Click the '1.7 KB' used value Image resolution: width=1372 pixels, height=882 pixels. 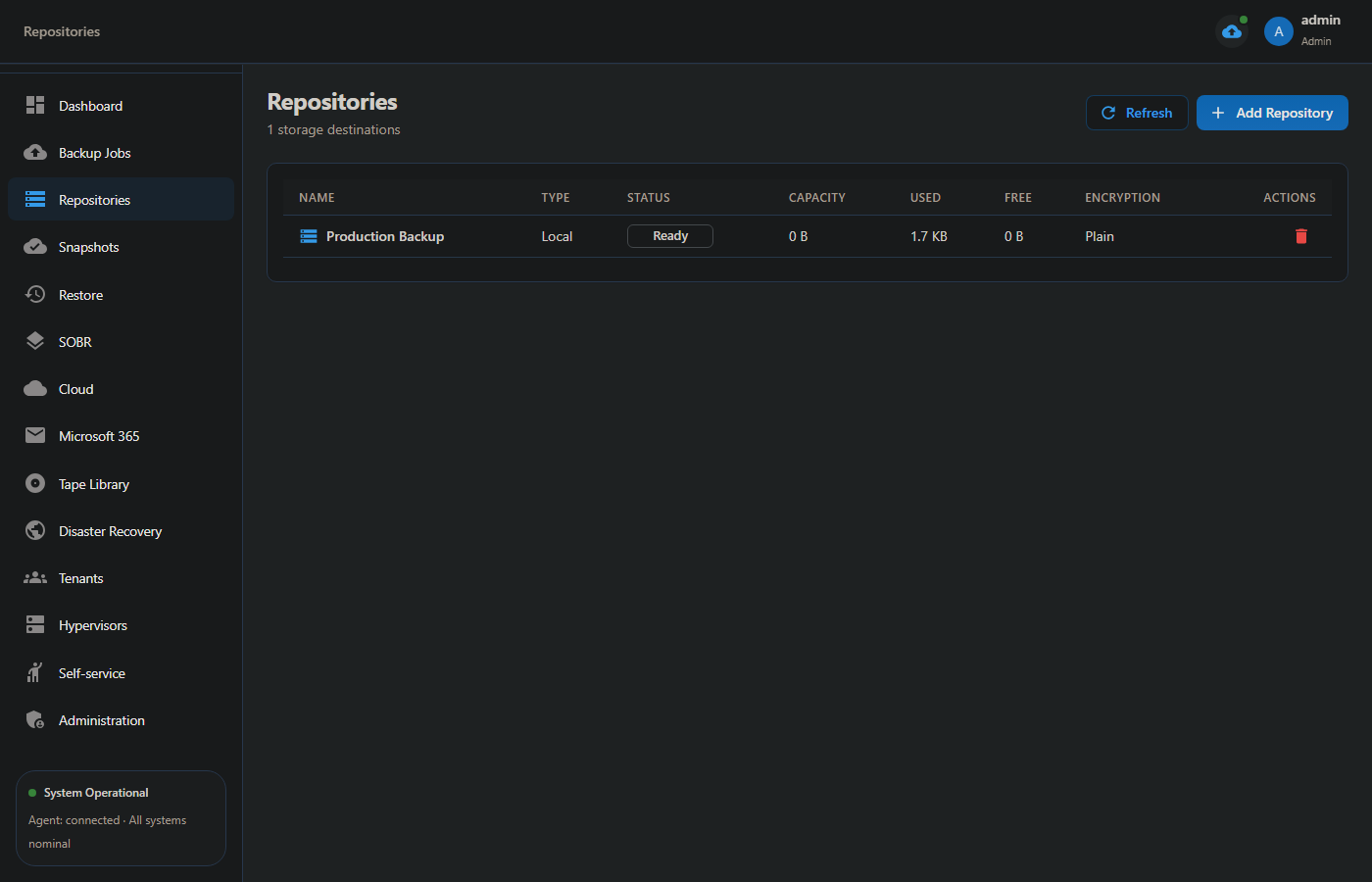click(x=929, y=236)
